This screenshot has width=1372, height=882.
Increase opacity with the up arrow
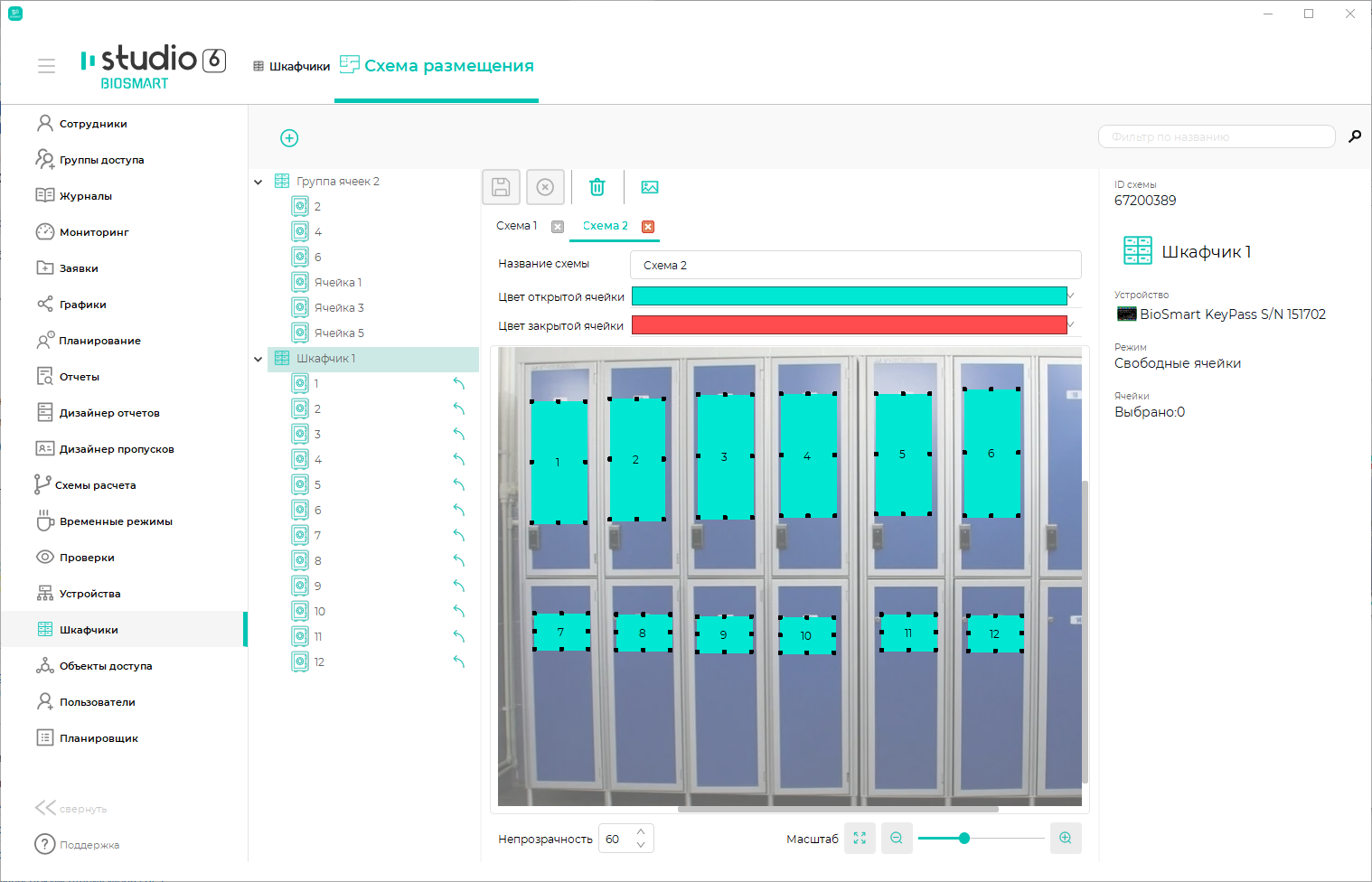641,831
